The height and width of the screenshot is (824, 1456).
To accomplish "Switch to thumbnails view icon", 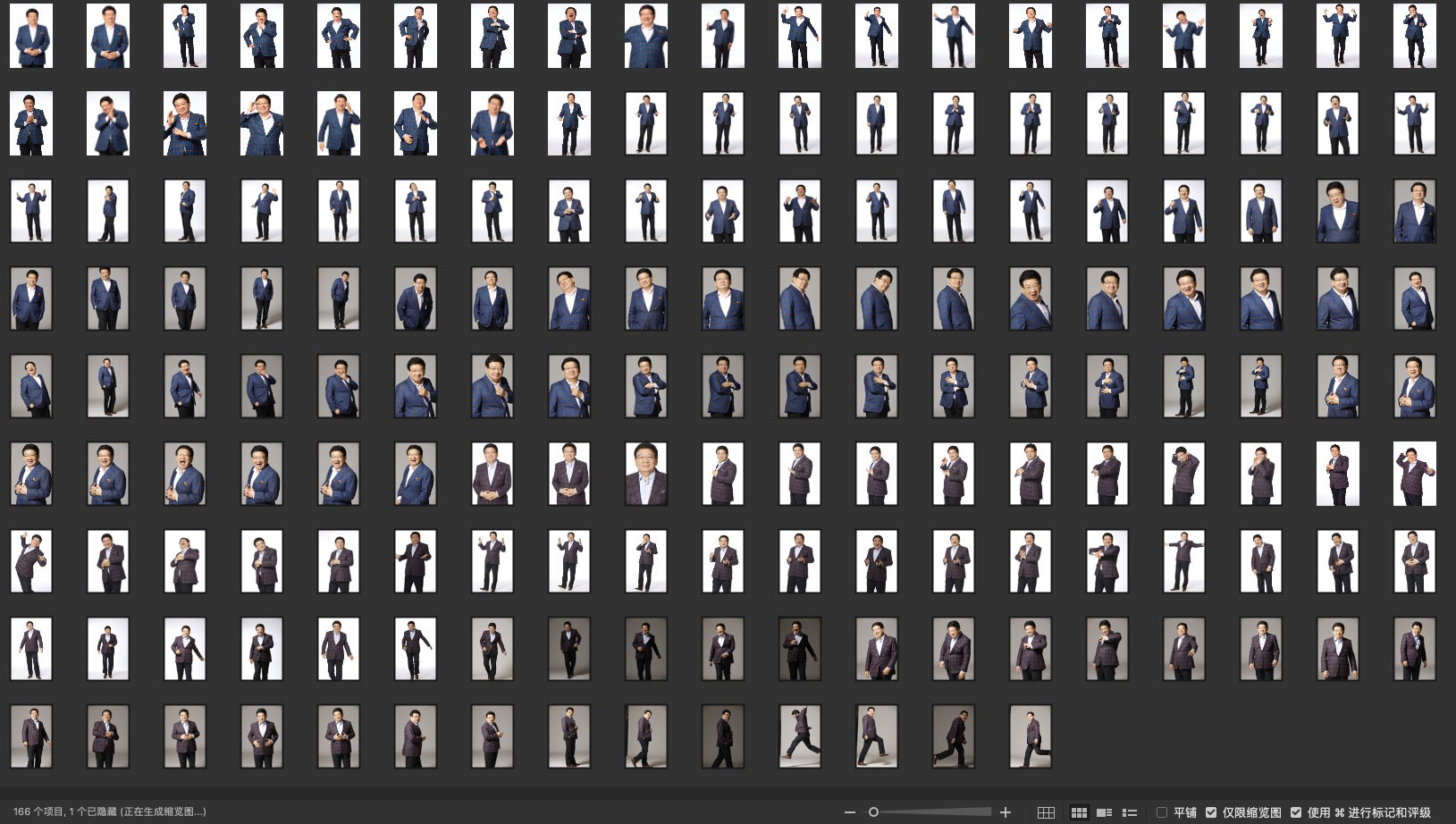I will (x=1079, y=812).
